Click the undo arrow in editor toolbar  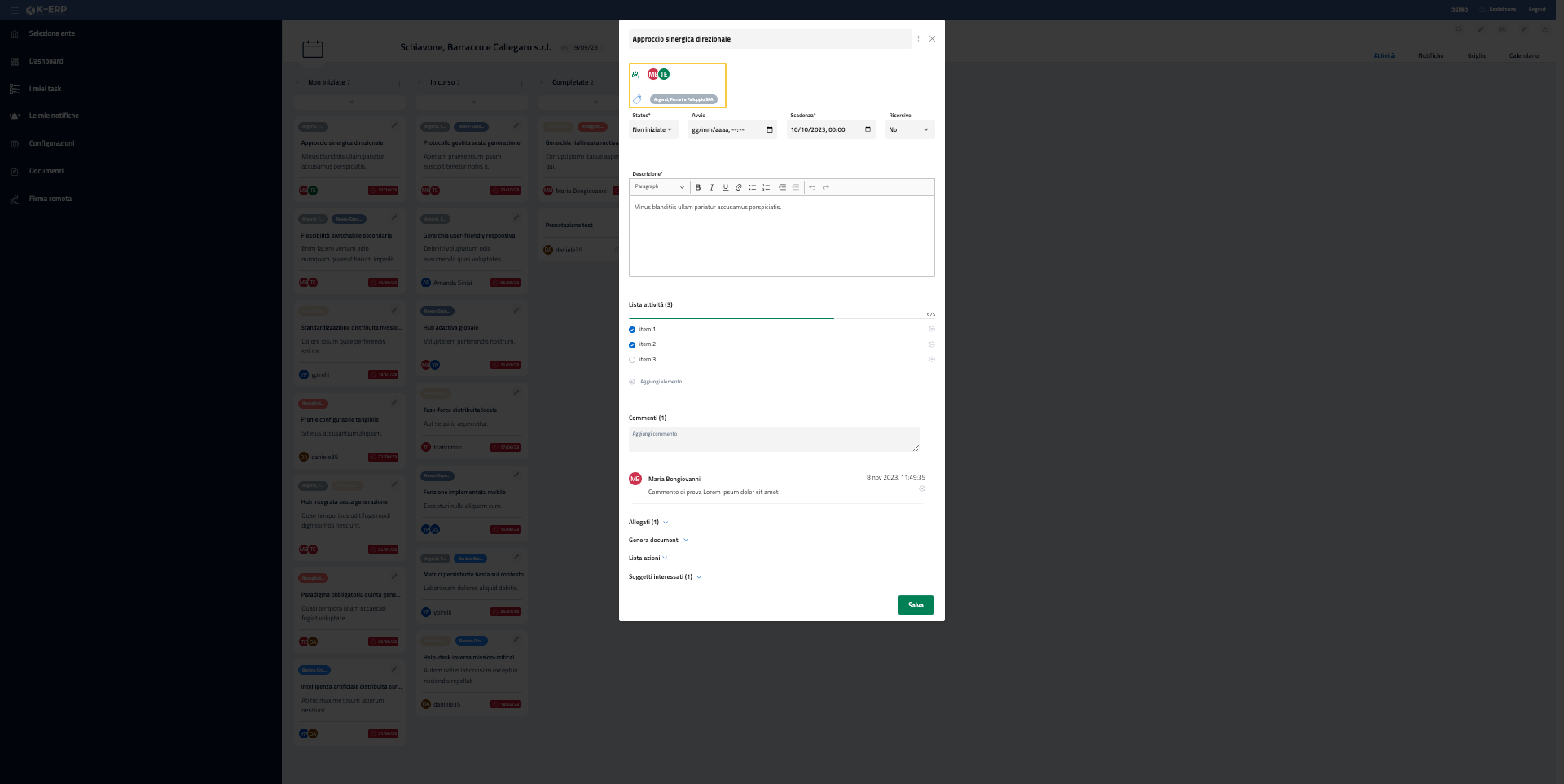(812, 187)
